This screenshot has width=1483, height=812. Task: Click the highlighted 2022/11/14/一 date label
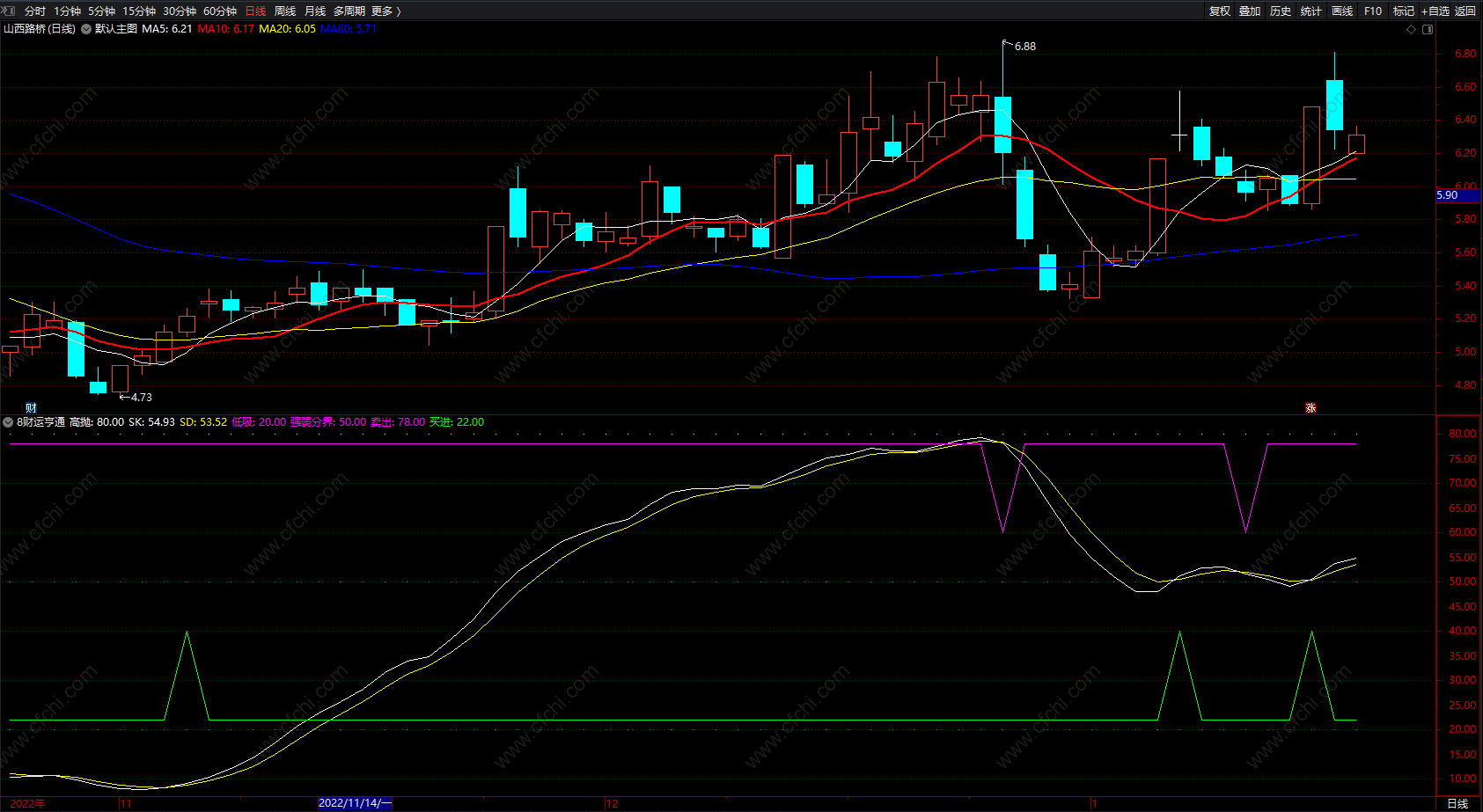[355, 803]
